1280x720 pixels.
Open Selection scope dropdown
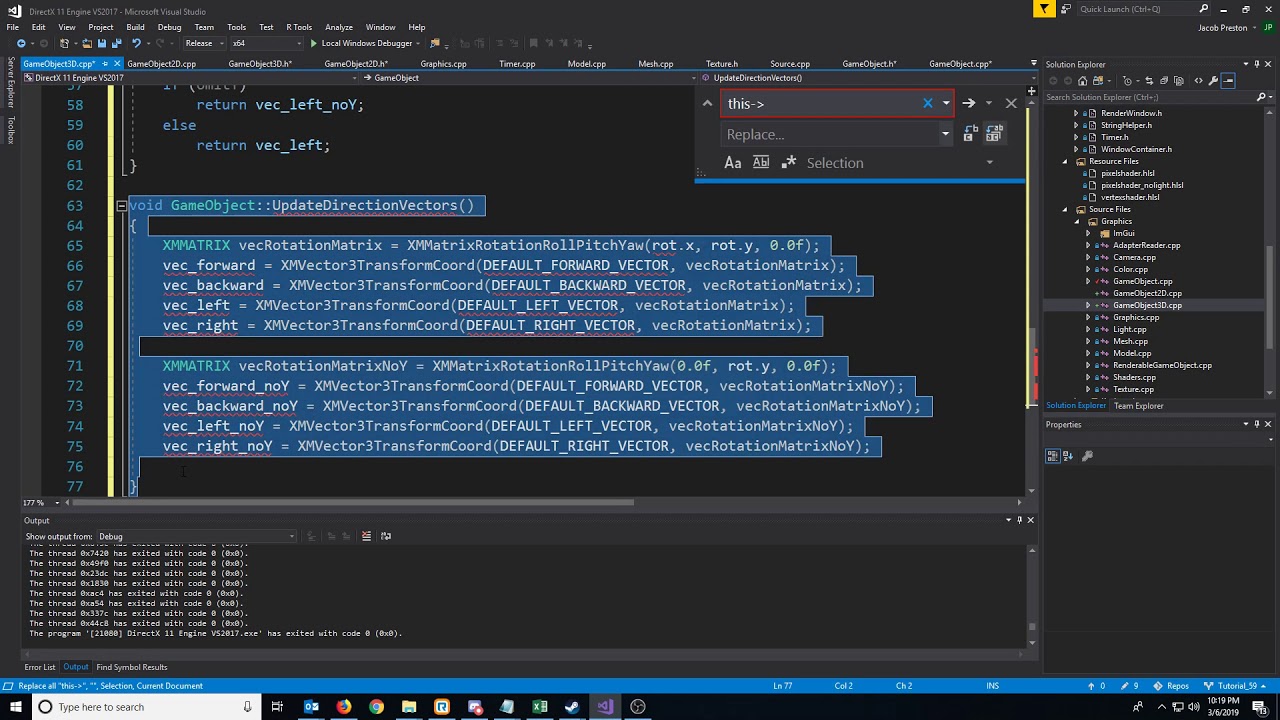pyautogui.click(x=989, y=163)
